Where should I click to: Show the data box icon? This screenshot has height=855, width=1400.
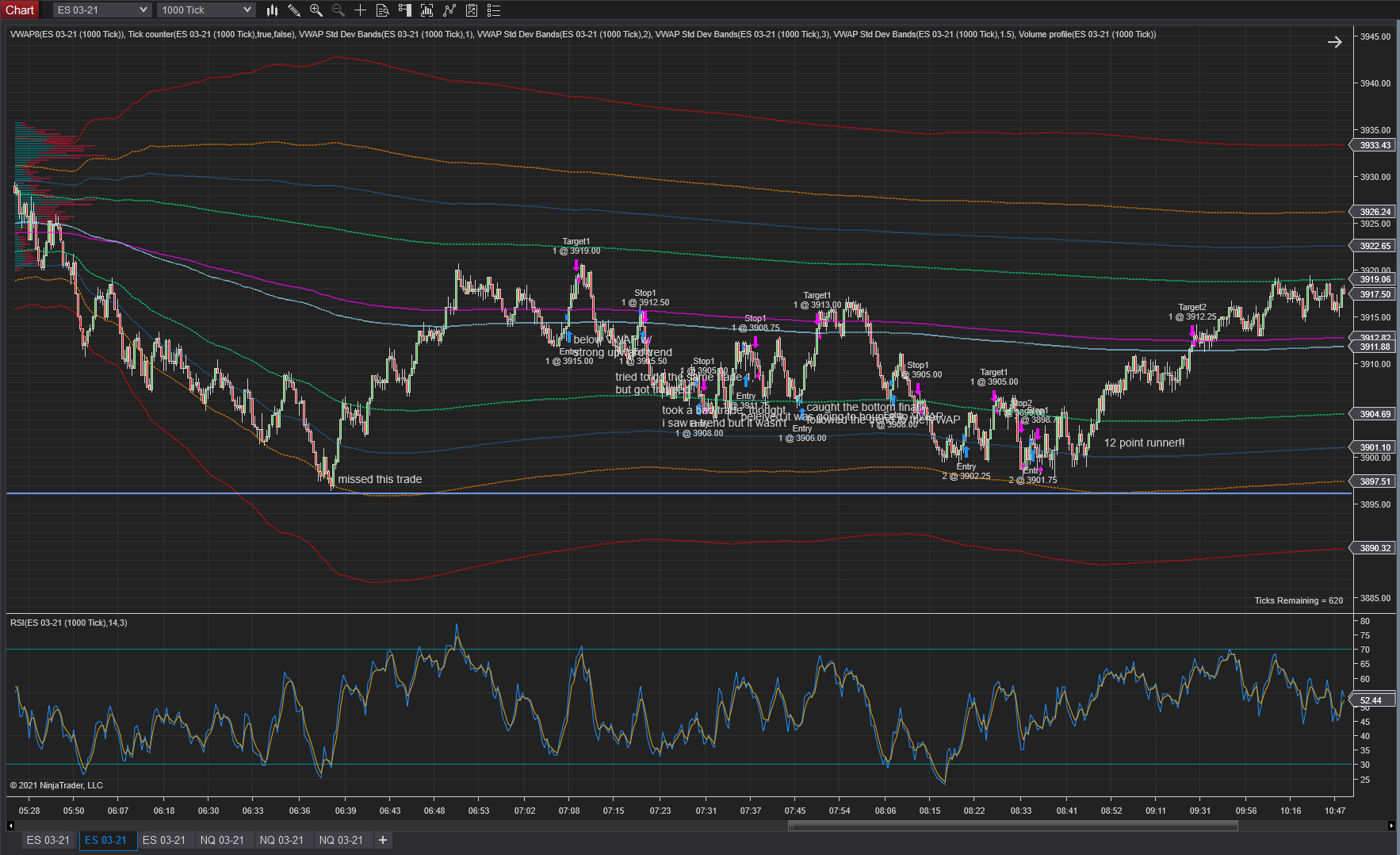[382, 10]
